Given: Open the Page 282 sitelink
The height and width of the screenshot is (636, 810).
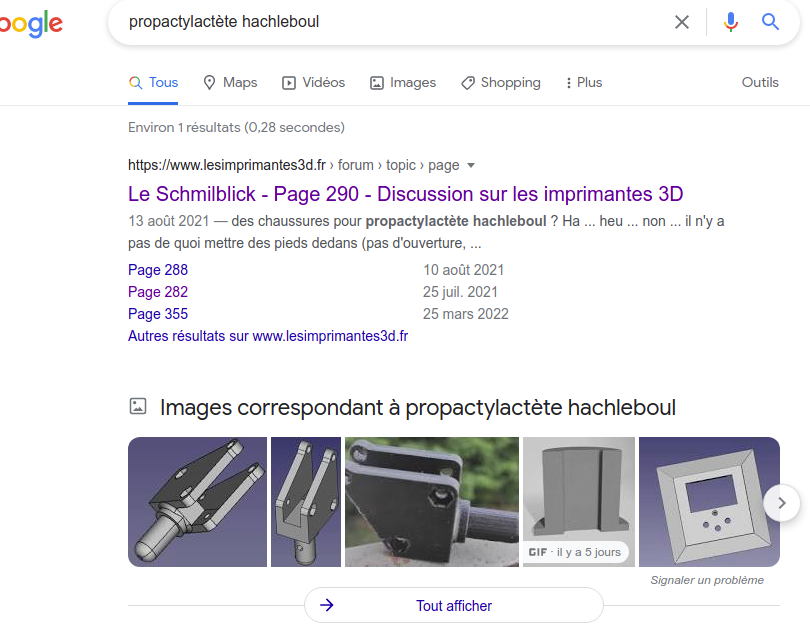Looking at the screenshot, I should pos(158,292).
